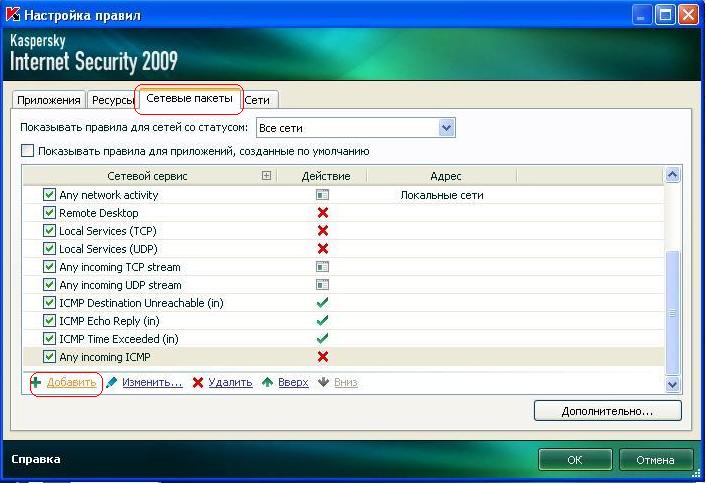Image resolution: width=706 pixels, height=484 pixels.
Task: Select the Remote Desktop row text
Action: (99, 213)
